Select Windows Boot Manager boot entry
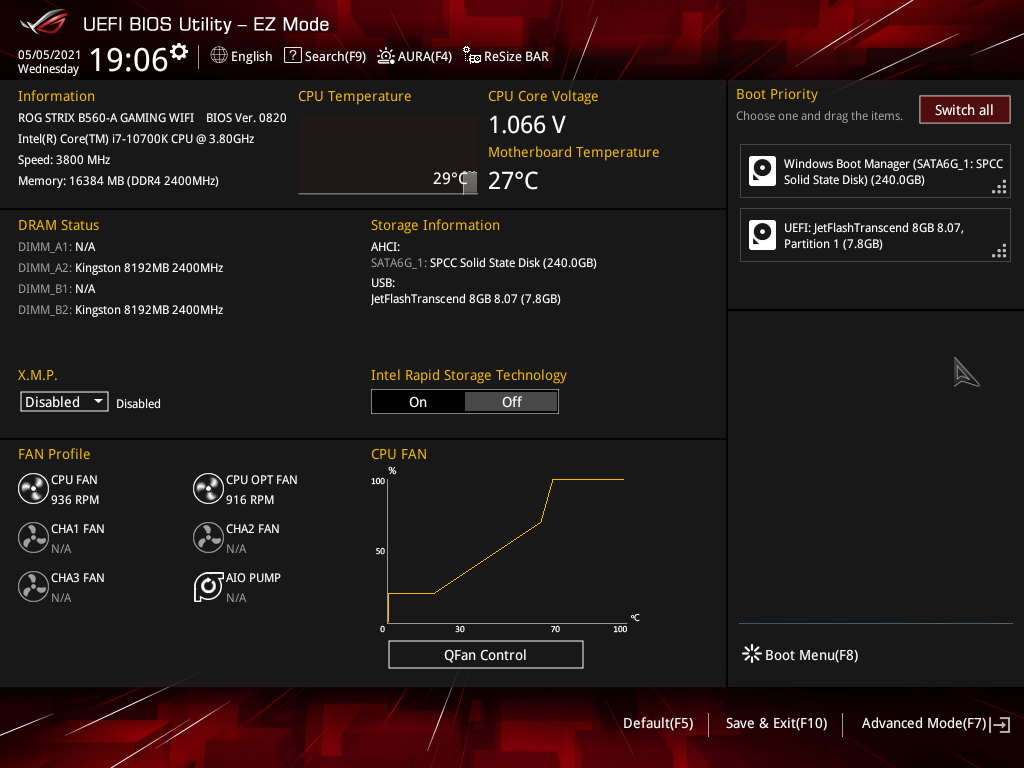Viewport: 1024px width, 768px height. coord(875,171)
